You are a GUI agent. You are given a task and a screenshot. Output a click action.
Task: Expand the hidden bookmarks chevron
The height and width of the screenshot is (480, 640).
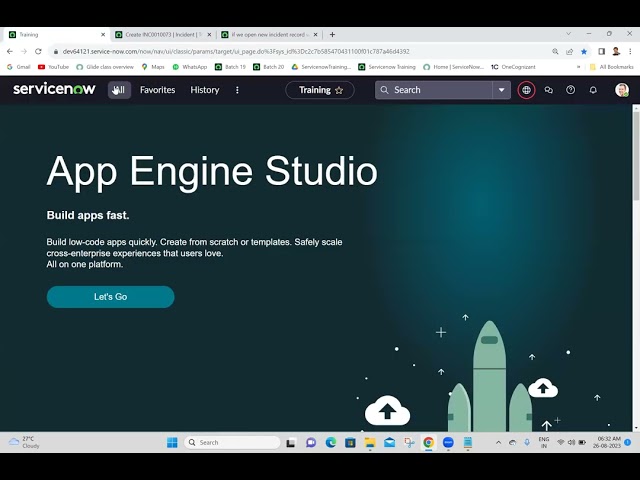[578, 67]
